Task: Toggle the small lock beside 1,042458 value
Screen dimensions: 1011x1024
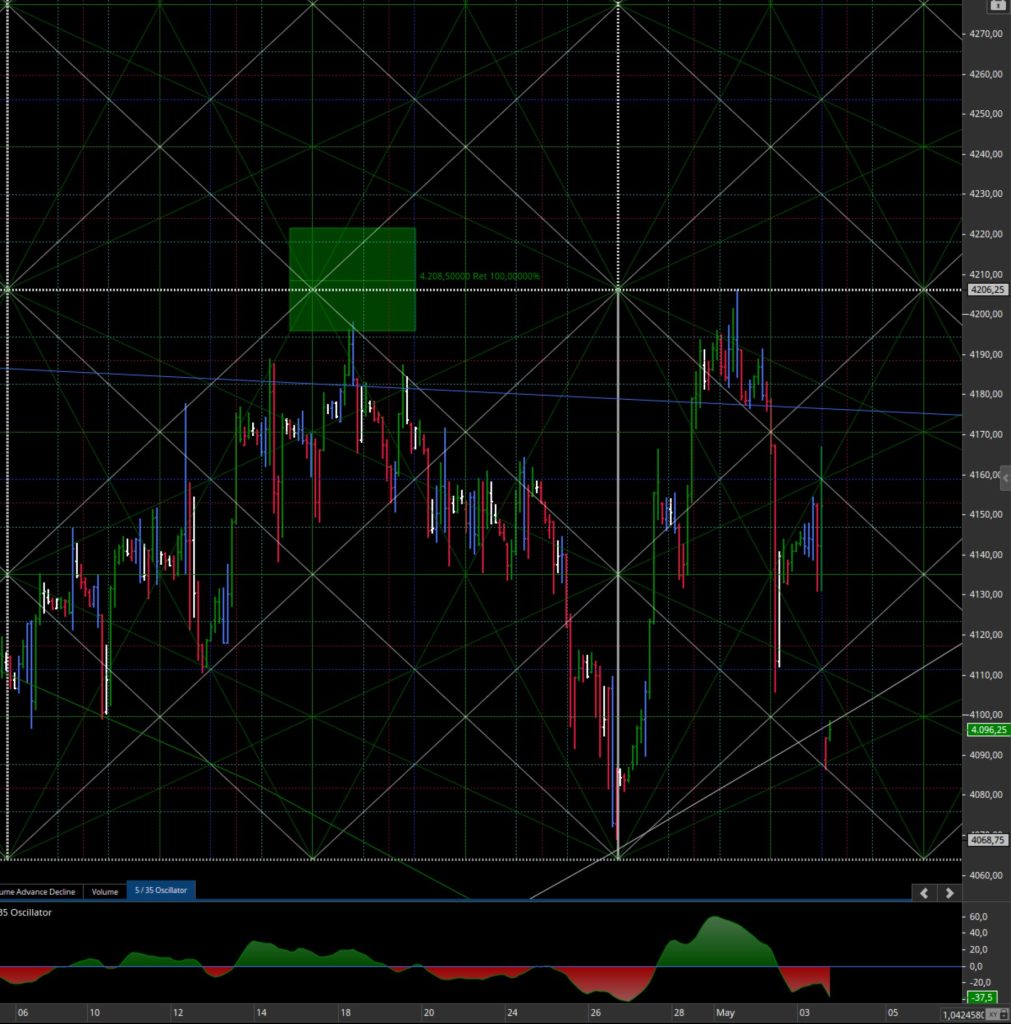Action: tap(1004, 1014)
